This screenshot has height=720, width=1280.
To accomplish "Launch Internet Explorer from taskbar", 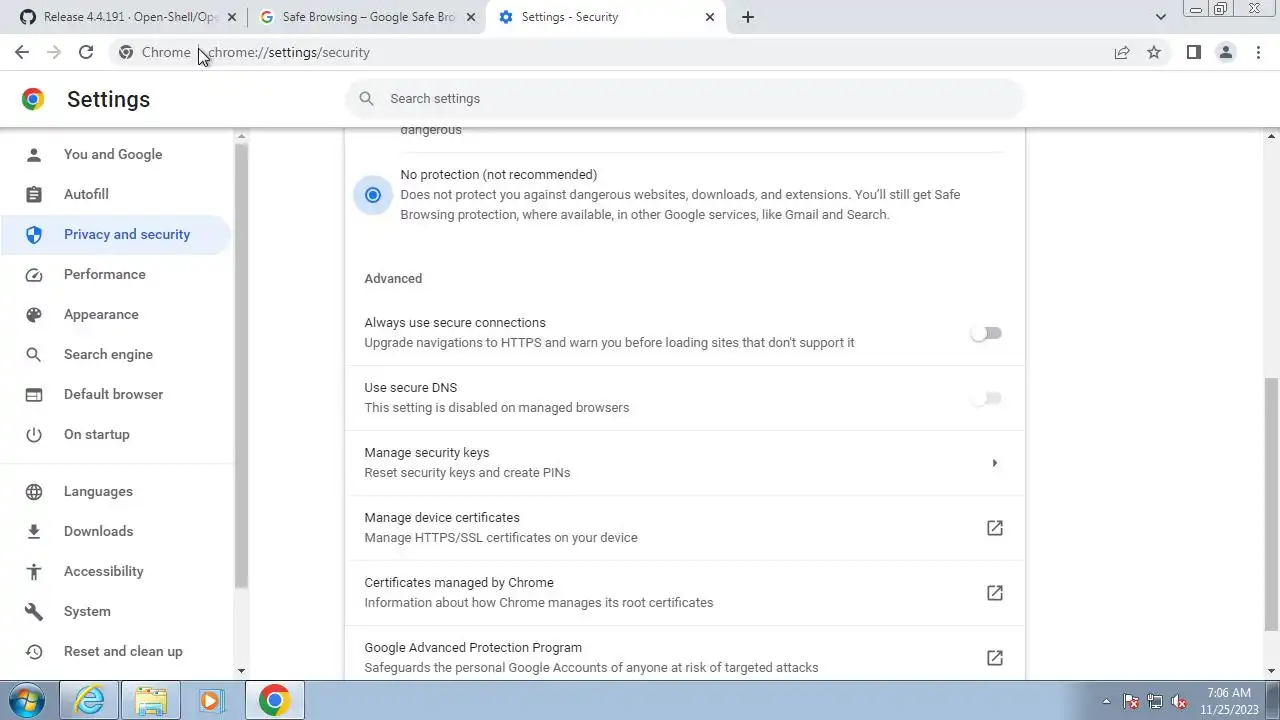I will click(90, 701).
